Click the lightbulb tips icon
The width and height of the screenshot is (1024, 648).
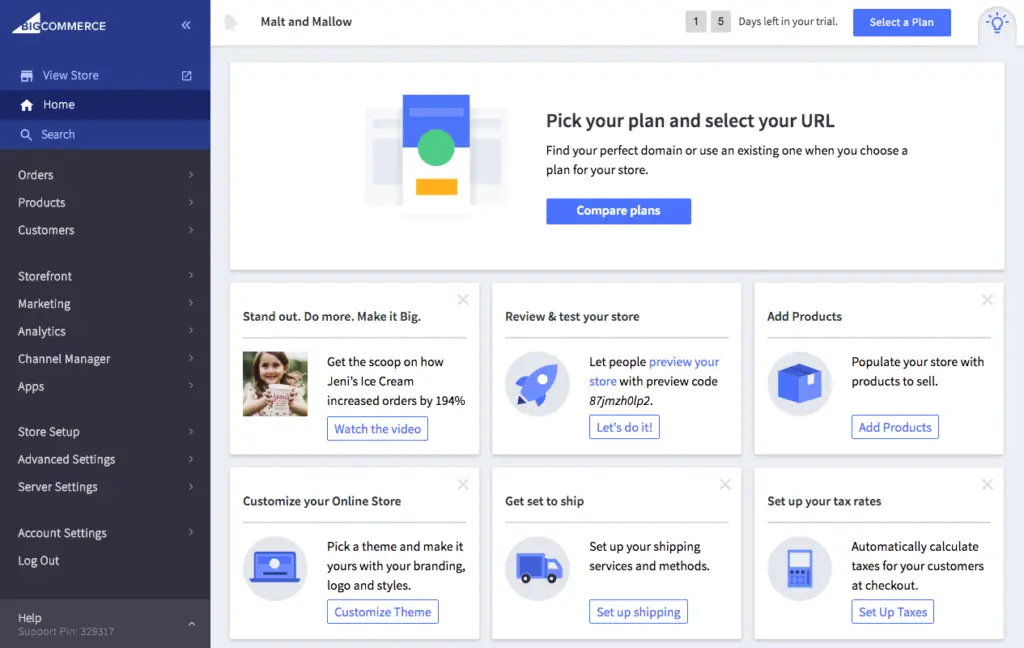coord(997,23)
